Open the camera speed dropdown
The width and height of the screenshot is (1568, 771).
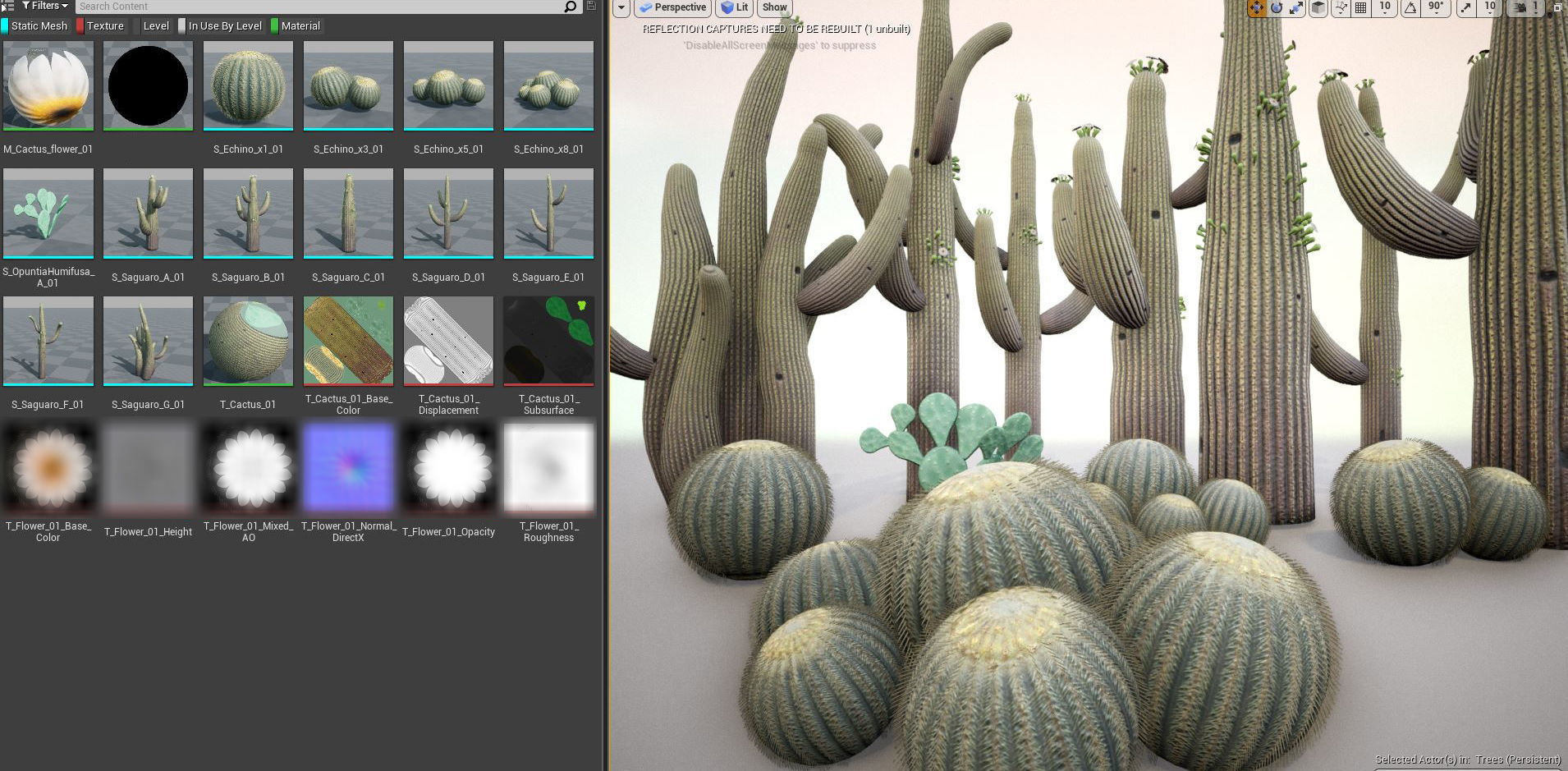(x=1527, y=7)
